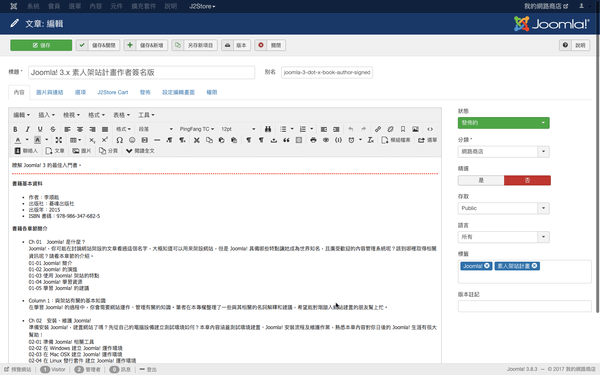Decrease indent of the paragraph
Screen dimensions: 600x375
point(324,129)
